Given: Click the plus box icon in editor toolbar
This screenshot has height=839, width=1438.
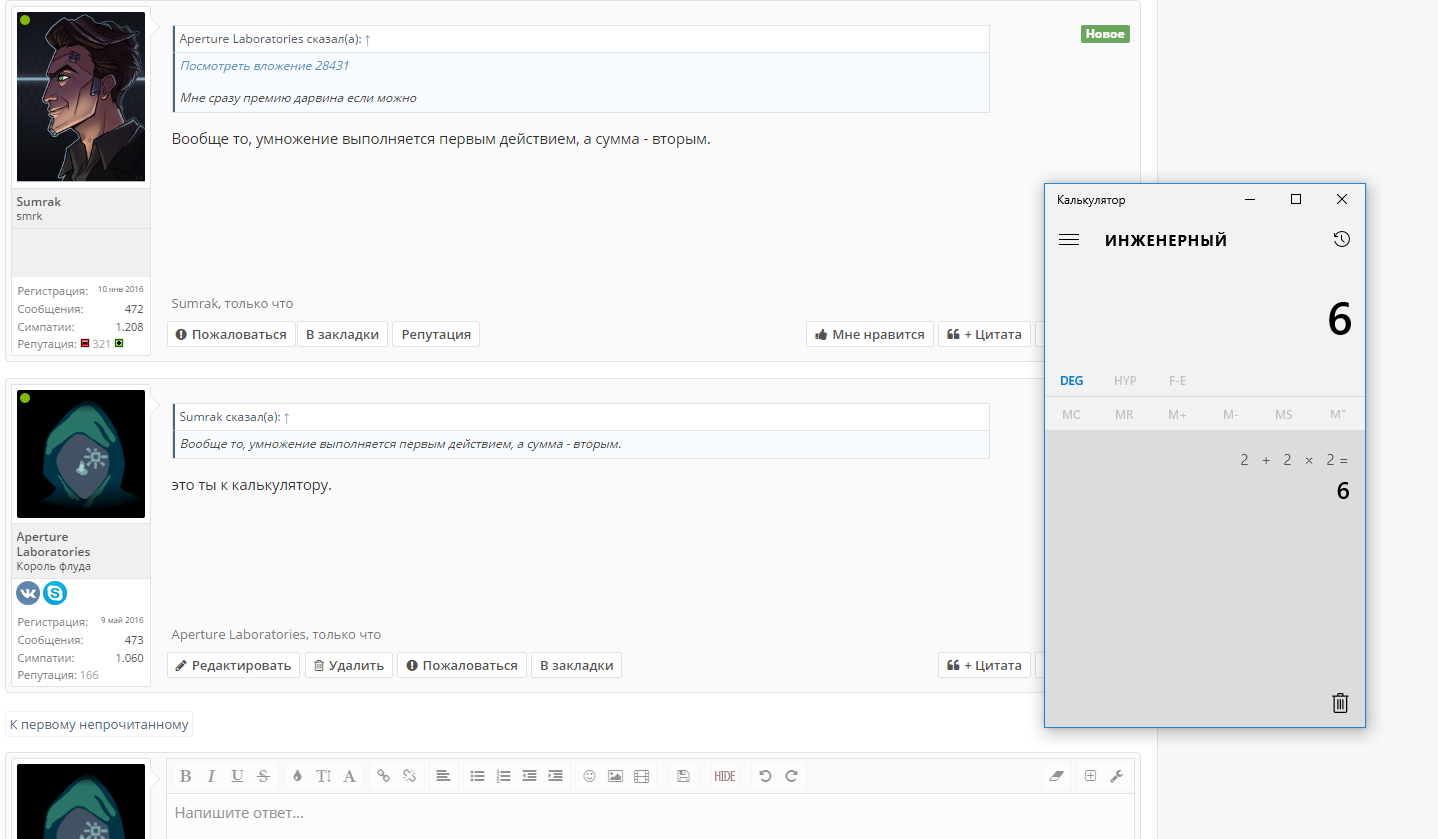Looking at the screenshot, I should [1090, 776].
